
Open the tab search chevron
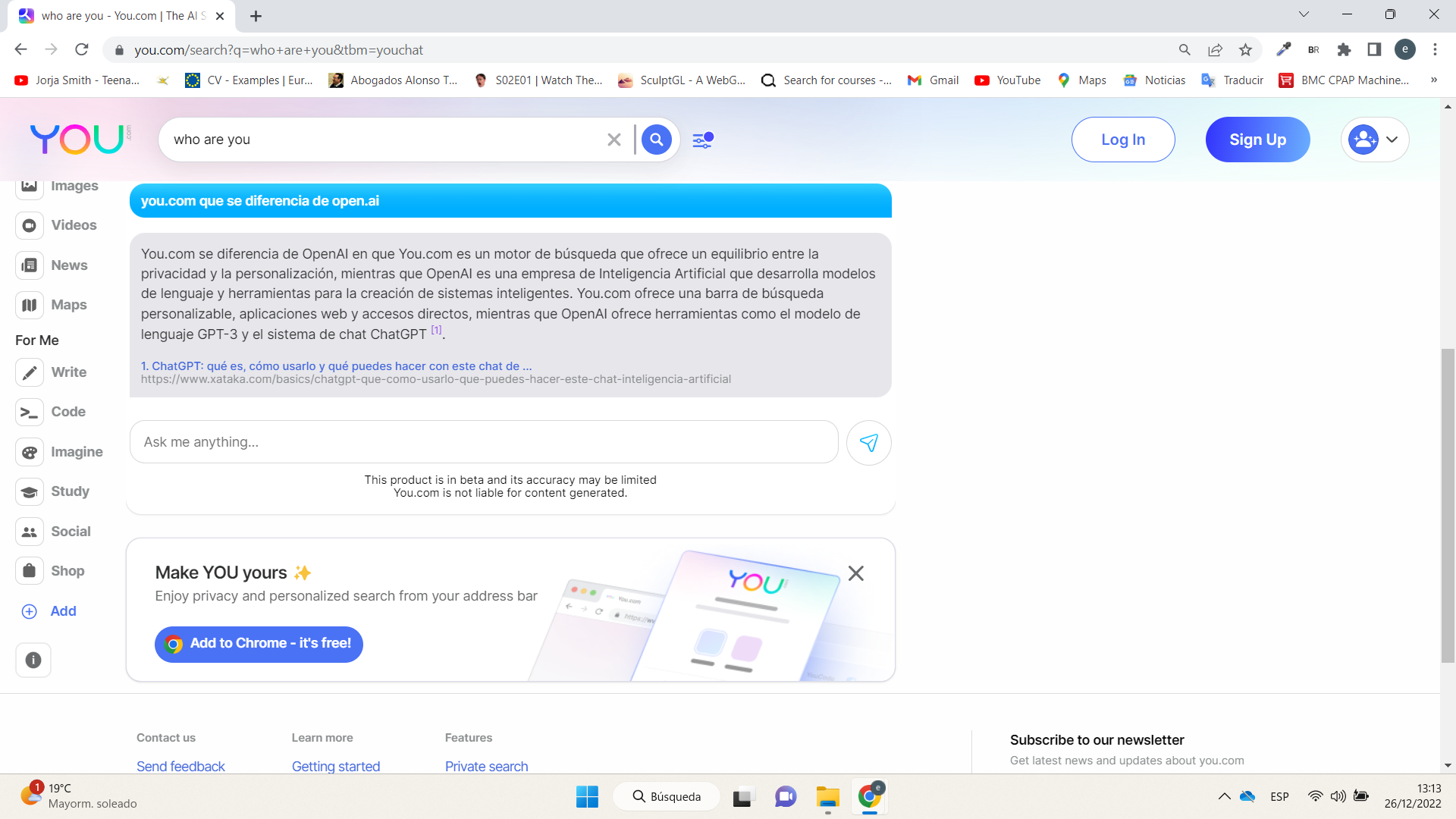click(1304, 14)
